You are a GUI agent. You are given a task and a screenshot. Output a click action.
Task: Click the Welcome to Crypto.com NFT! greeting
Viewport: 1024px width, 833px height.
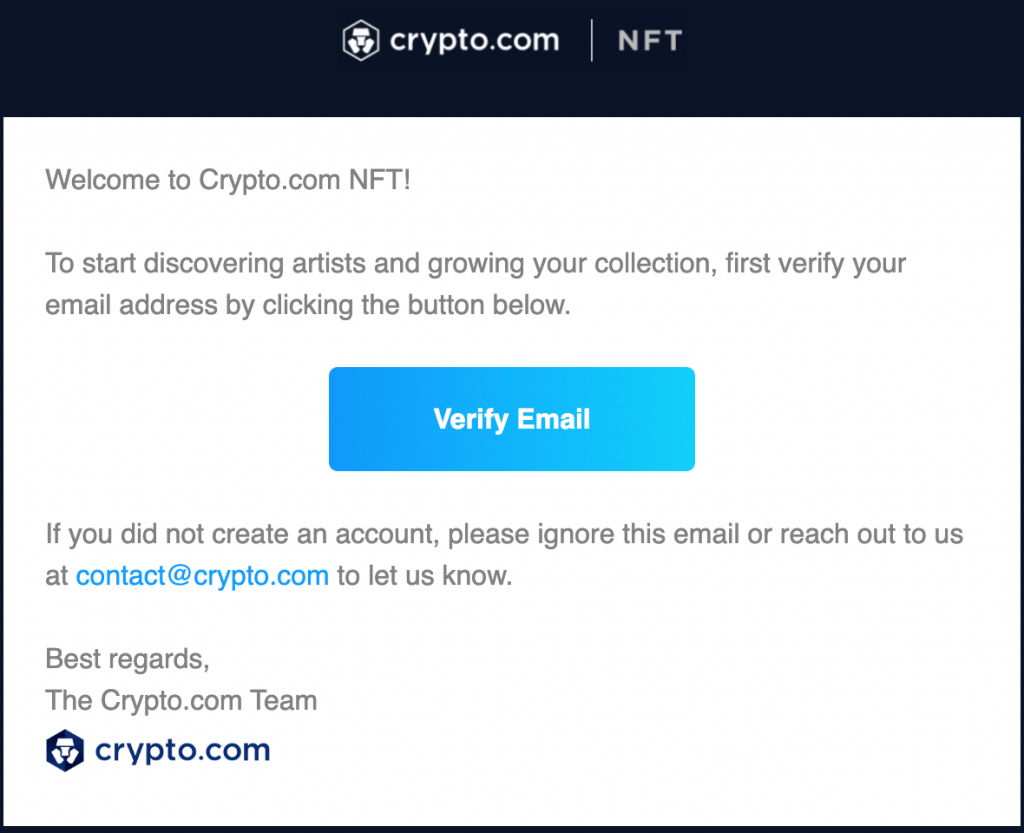click(228, 180)
